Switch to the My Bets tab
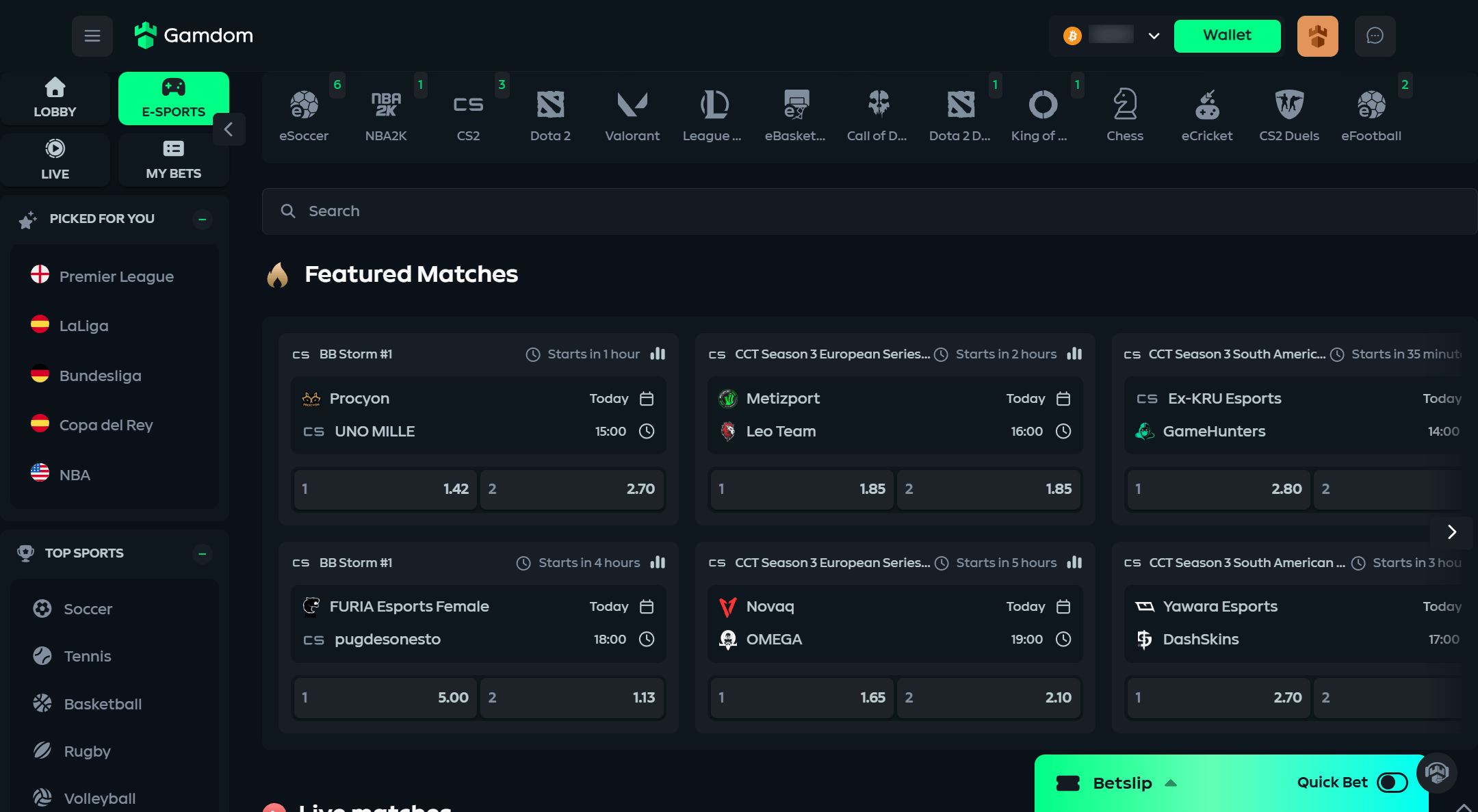The image size is (1478, 812). 173,159
